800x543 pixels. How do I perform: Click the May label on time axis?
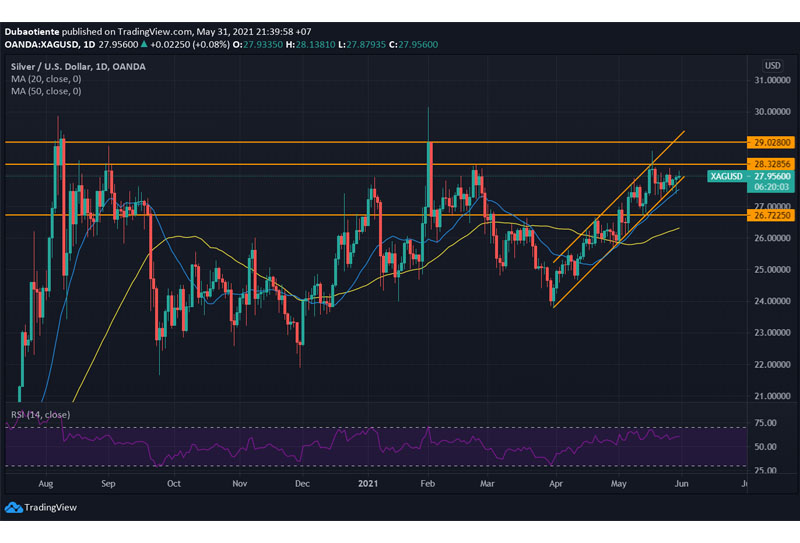(x=618, y=483)
